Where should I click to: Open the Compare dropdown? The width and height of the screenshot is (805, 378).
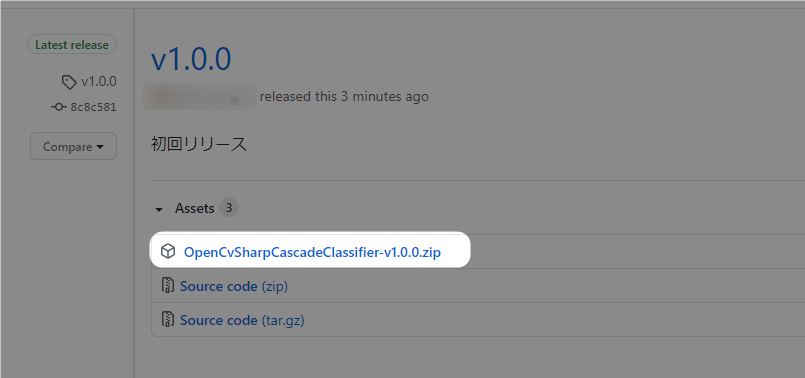(73, 146)
